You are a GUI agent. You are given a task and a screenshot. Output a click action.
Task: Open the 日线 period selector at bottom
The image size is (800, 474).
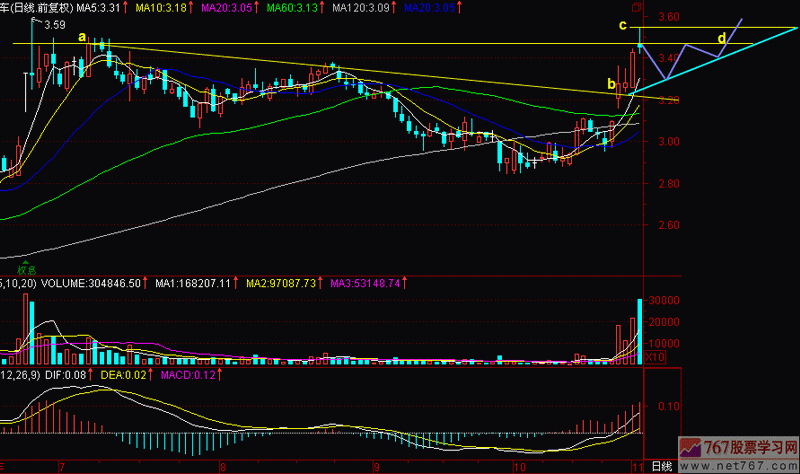(662, 467)
